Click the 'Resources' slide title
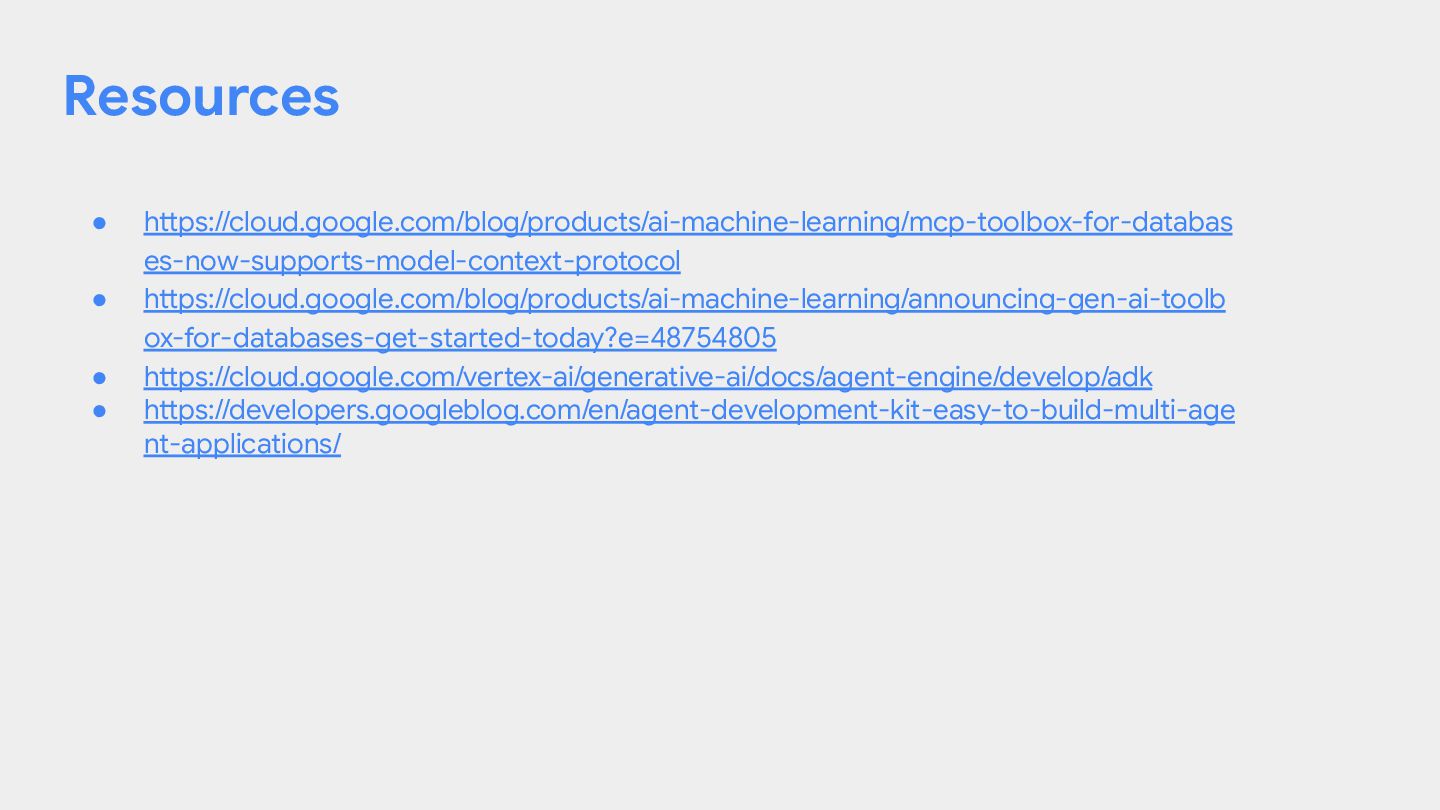 click(x=201, y=97)
